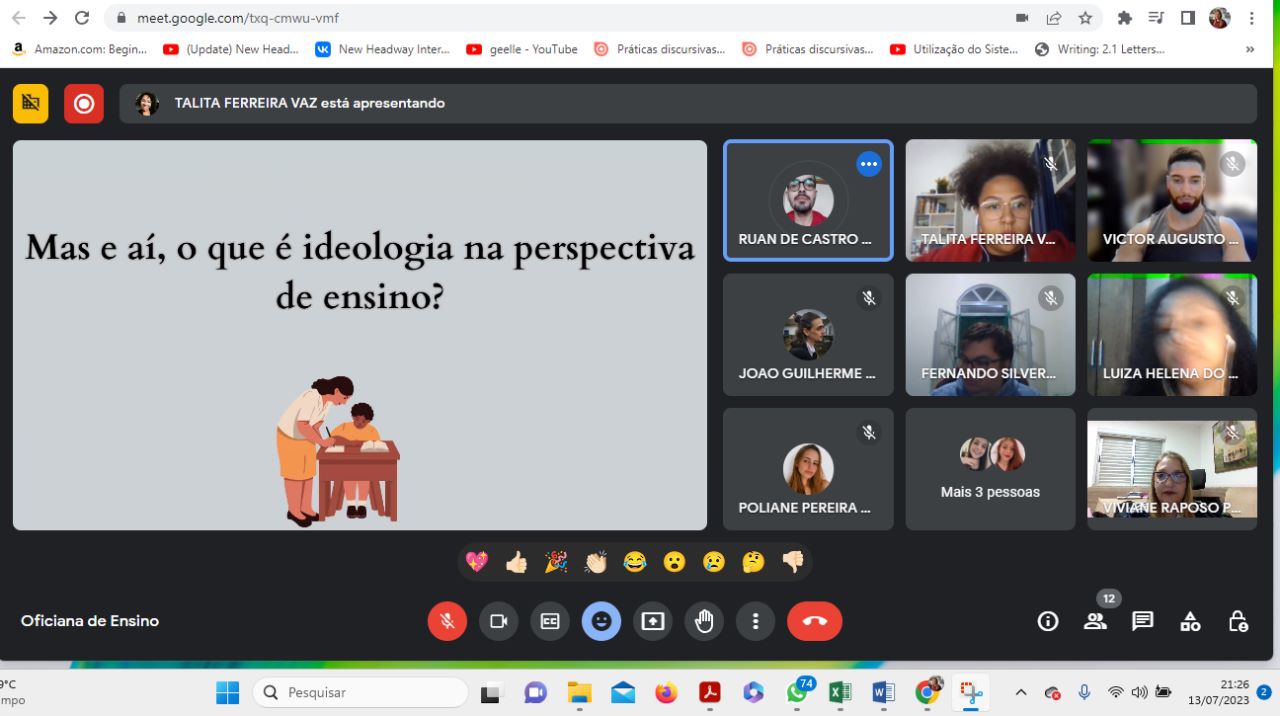Open Firefox from the taskbar

667,692
